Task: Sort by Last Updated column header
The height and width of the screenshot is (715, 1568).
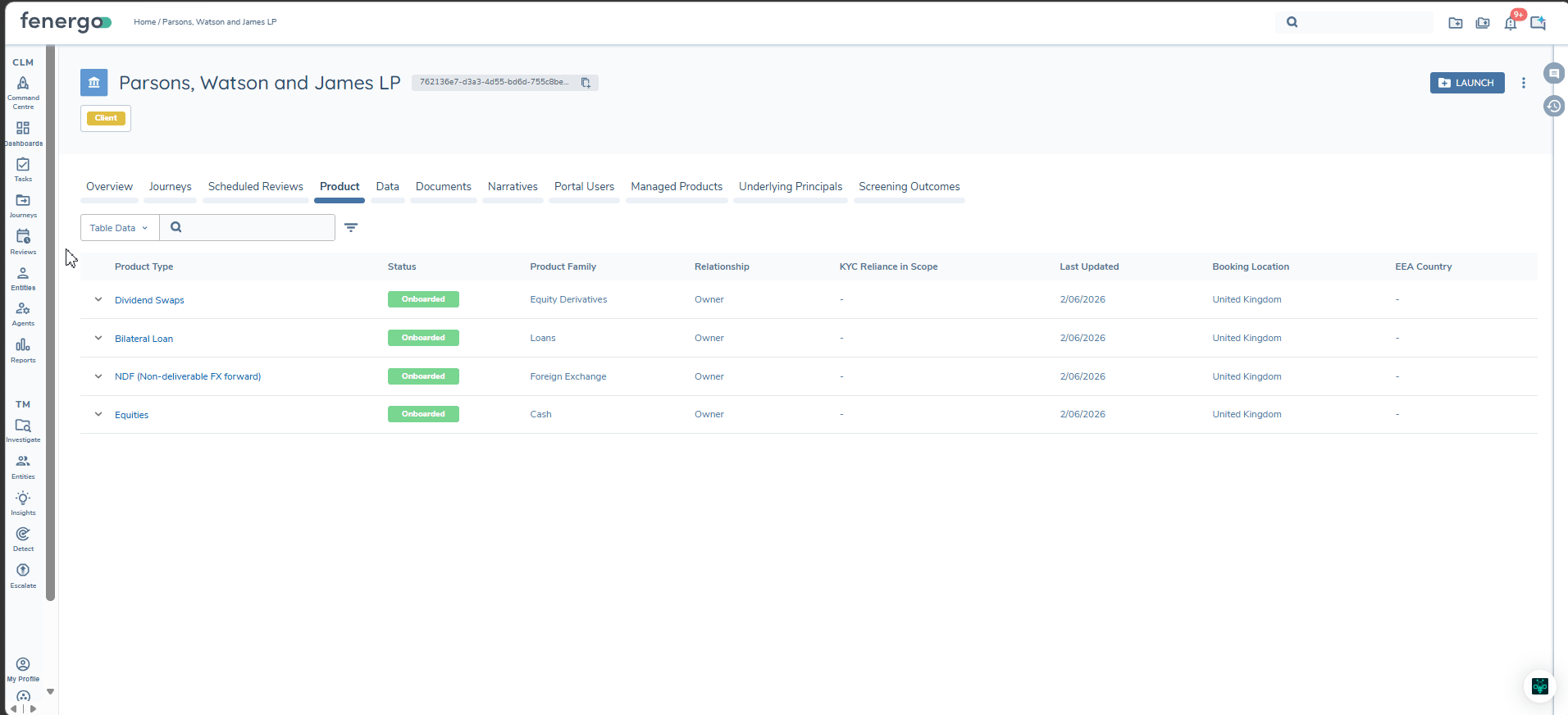Action: (1089, 266)
